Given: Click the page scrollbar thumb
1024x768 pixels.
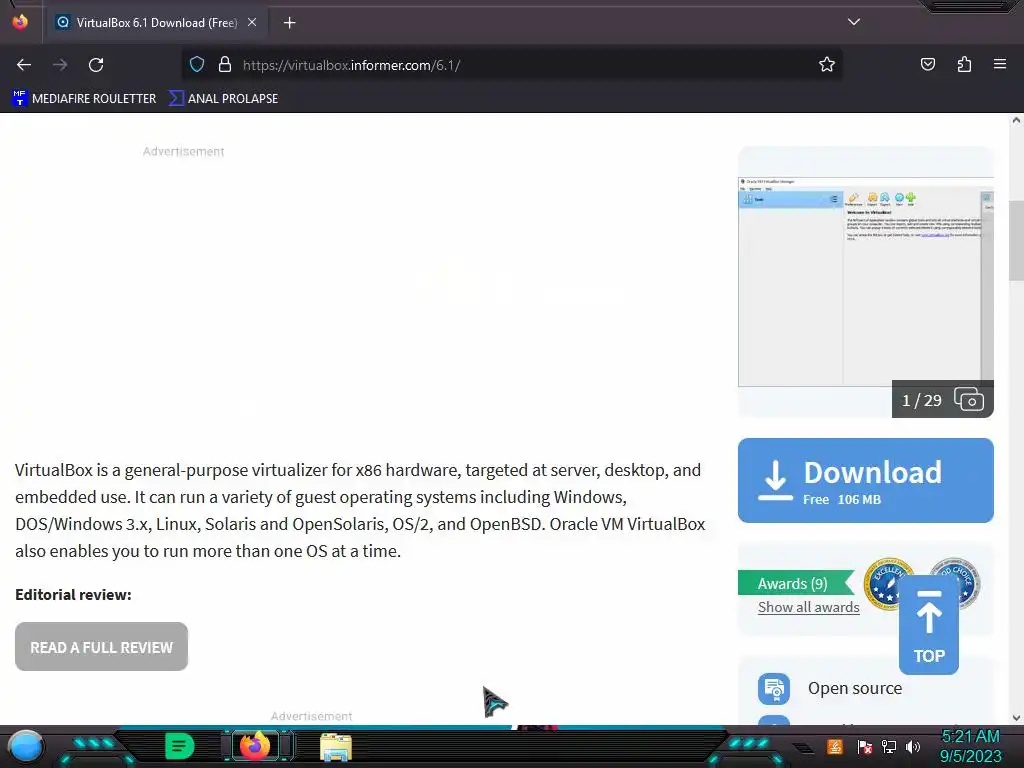Looking at the screenshot, I should point(1016,240).
